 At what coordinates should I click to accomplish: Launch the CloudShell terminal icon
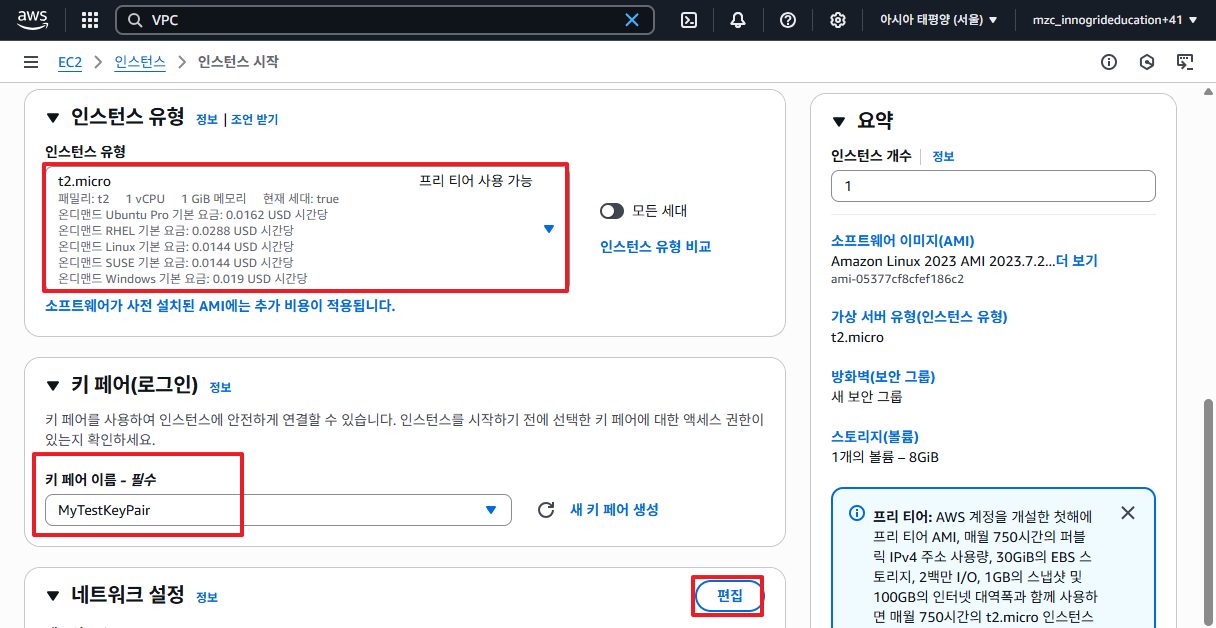tap(689, 20)
